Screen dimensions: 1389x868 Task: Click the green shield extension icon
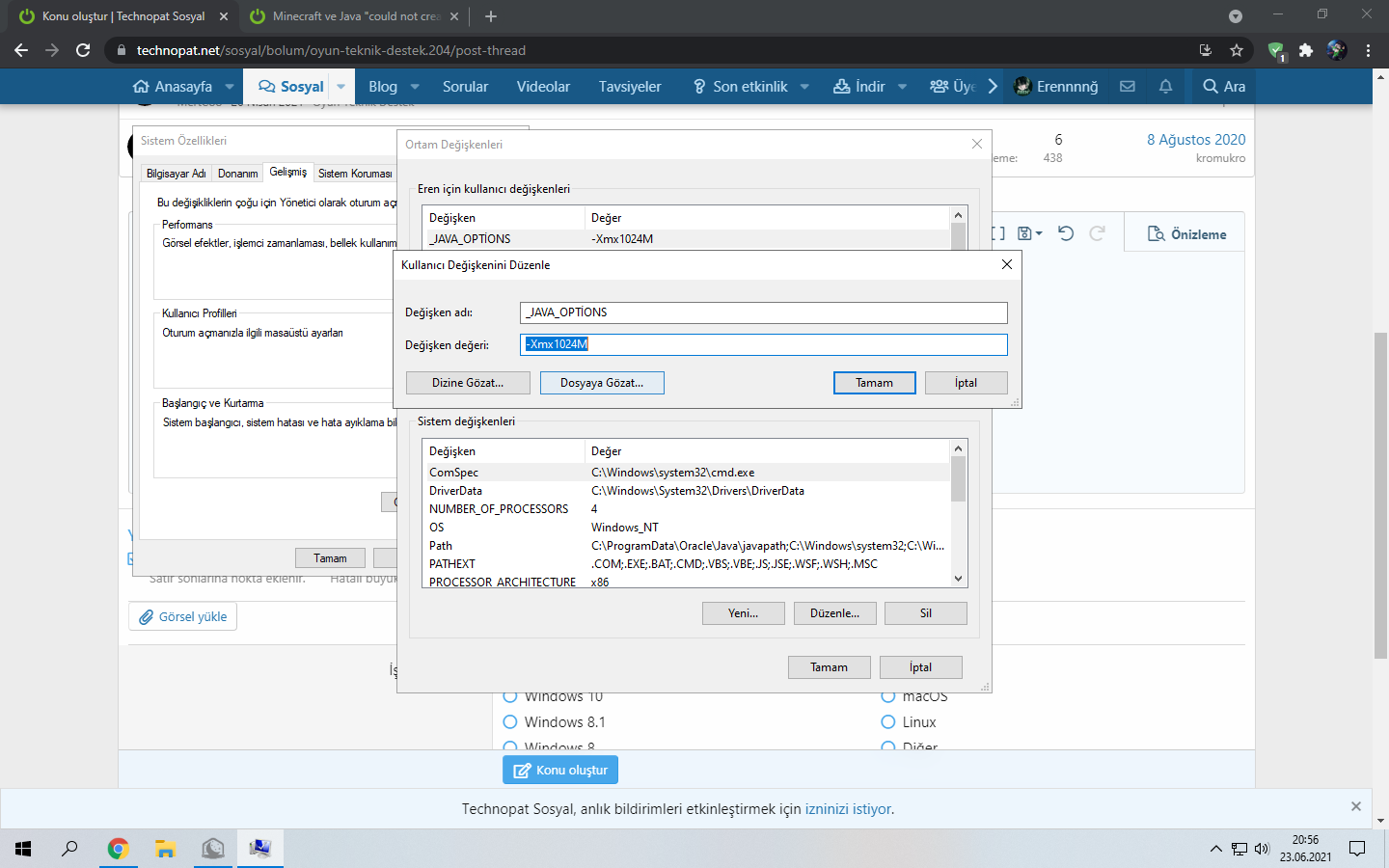[1276, 50]
